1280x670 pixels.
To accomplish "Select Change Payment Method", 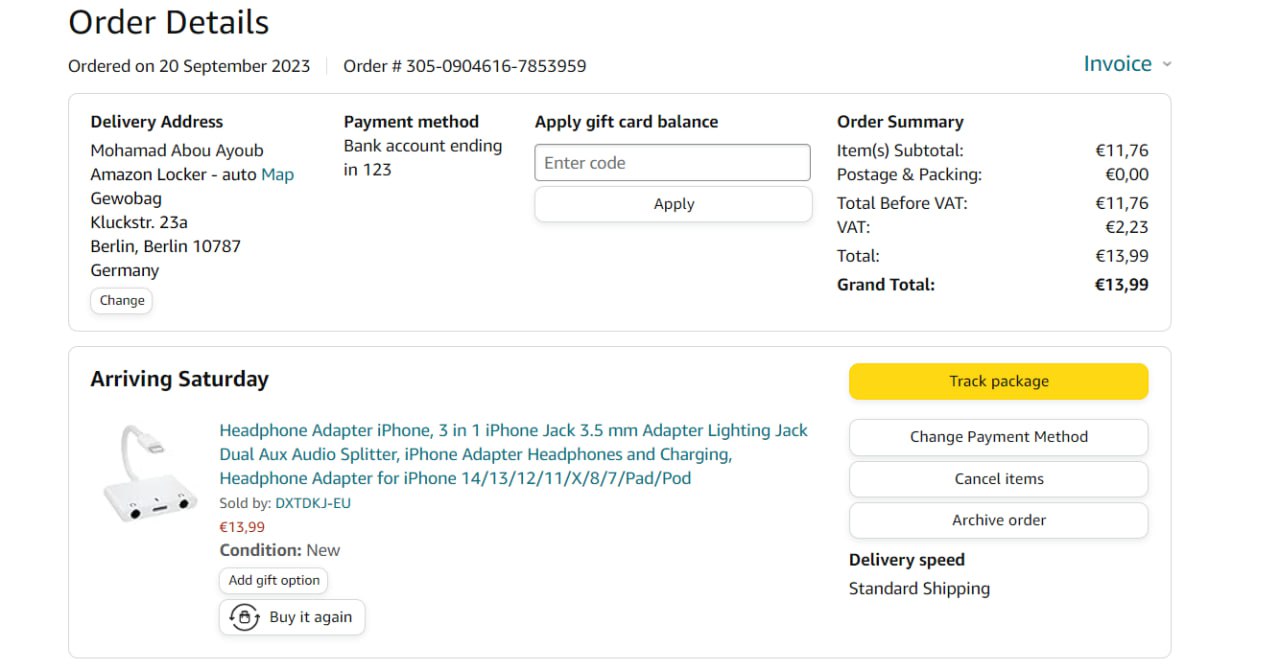I will click(998, 437).
